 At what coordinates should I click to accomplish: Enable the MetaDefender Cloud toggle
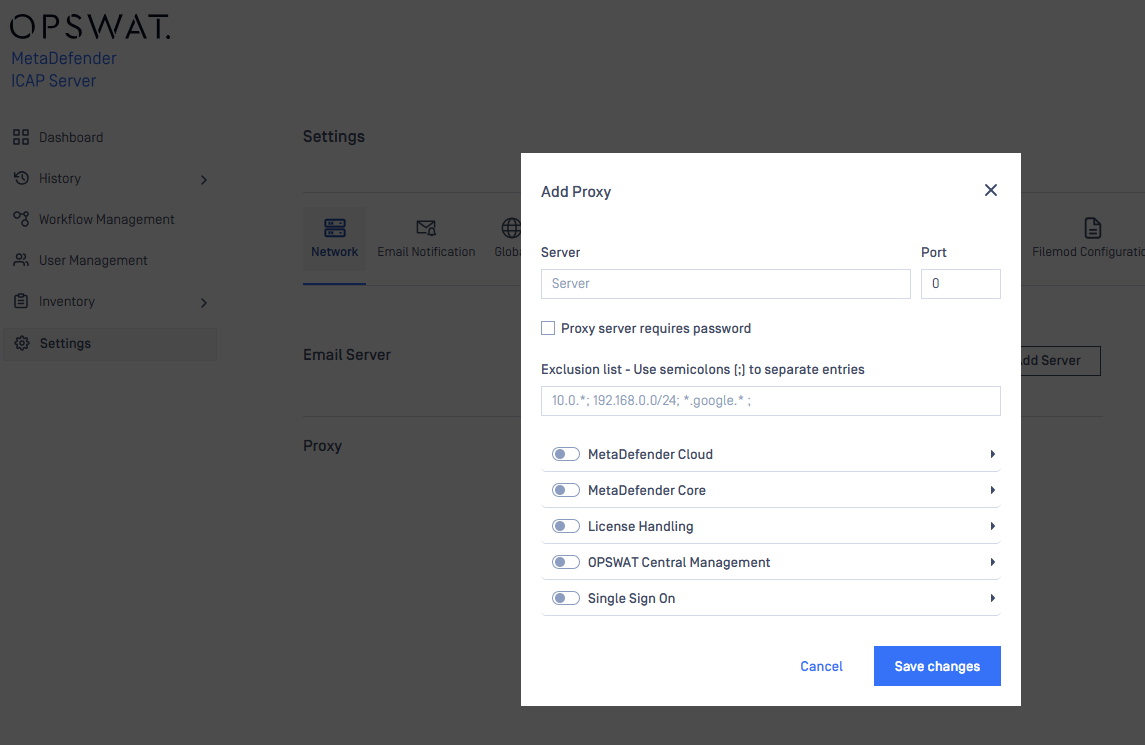[565, 454]
